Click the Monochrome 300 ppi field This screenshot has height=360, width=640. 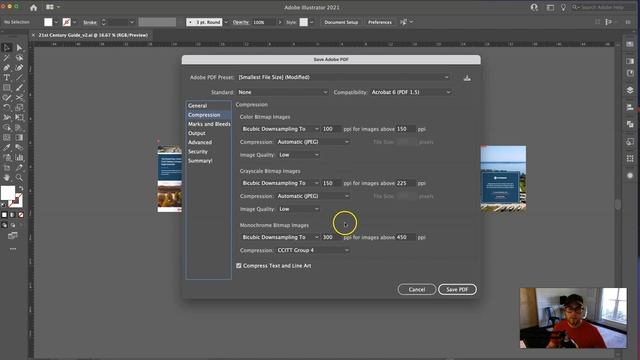click(331, 237)
